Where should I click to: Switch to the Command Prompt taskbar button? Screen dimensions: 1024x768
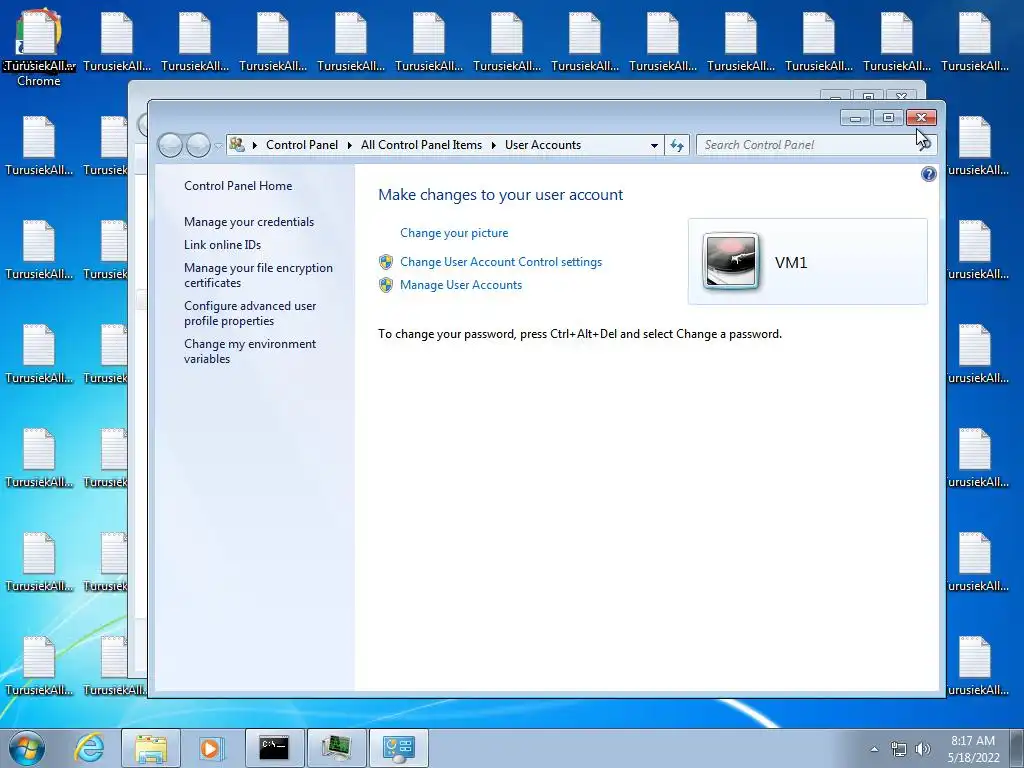coord(274,748)
